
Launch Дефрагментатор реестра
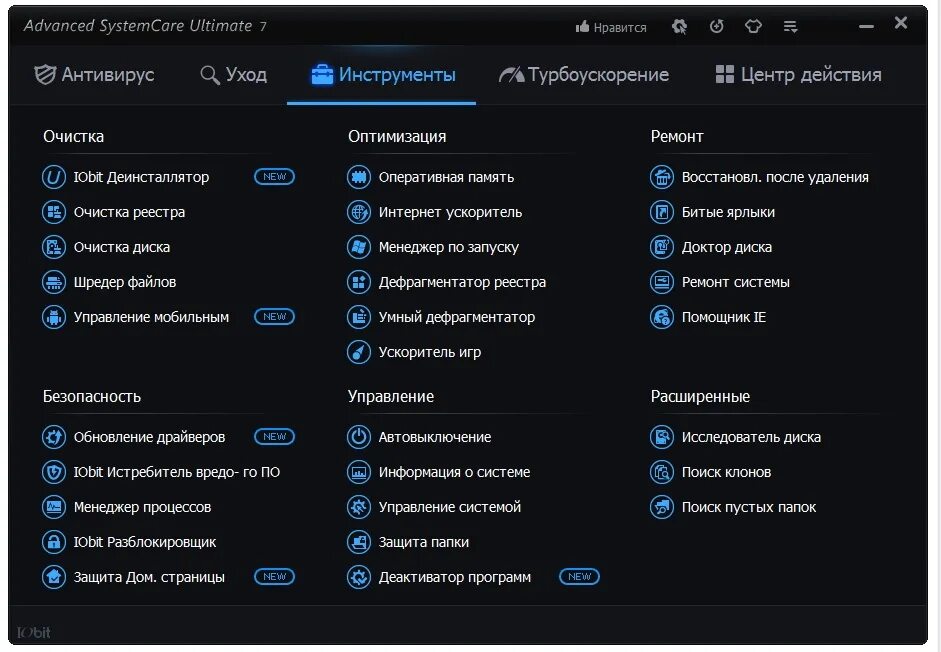[462, 282]
